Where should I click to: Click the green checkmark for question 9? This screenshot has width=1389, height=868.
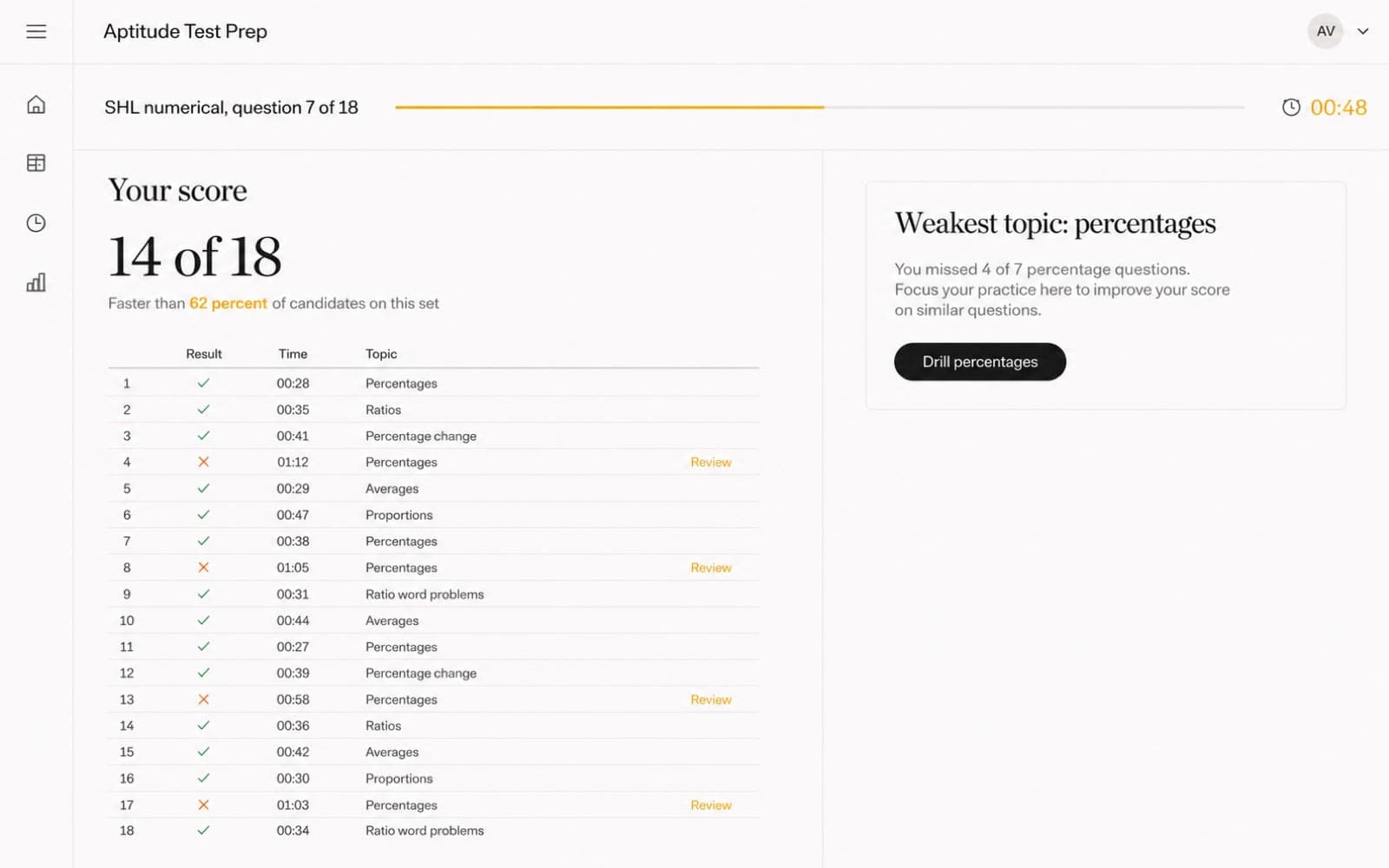click(x=203, y=595)
